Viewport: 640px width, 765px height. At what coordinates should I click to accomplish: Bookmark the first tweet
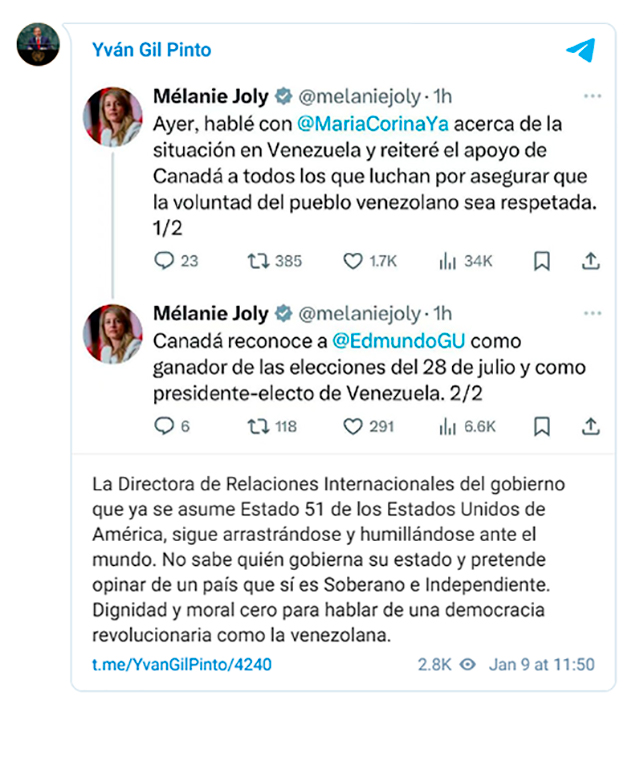coord(541,261)
